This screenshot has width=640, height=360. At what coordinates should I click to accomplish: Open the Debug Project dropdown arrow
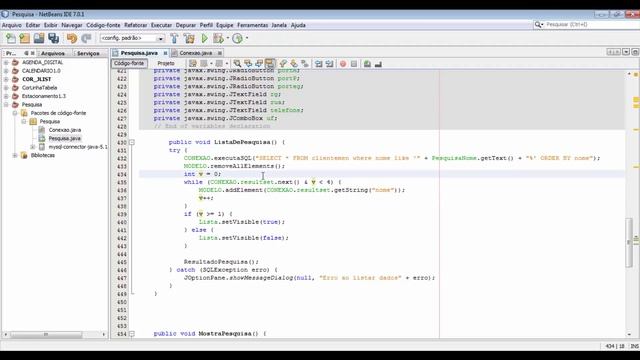tap(227, 38)
